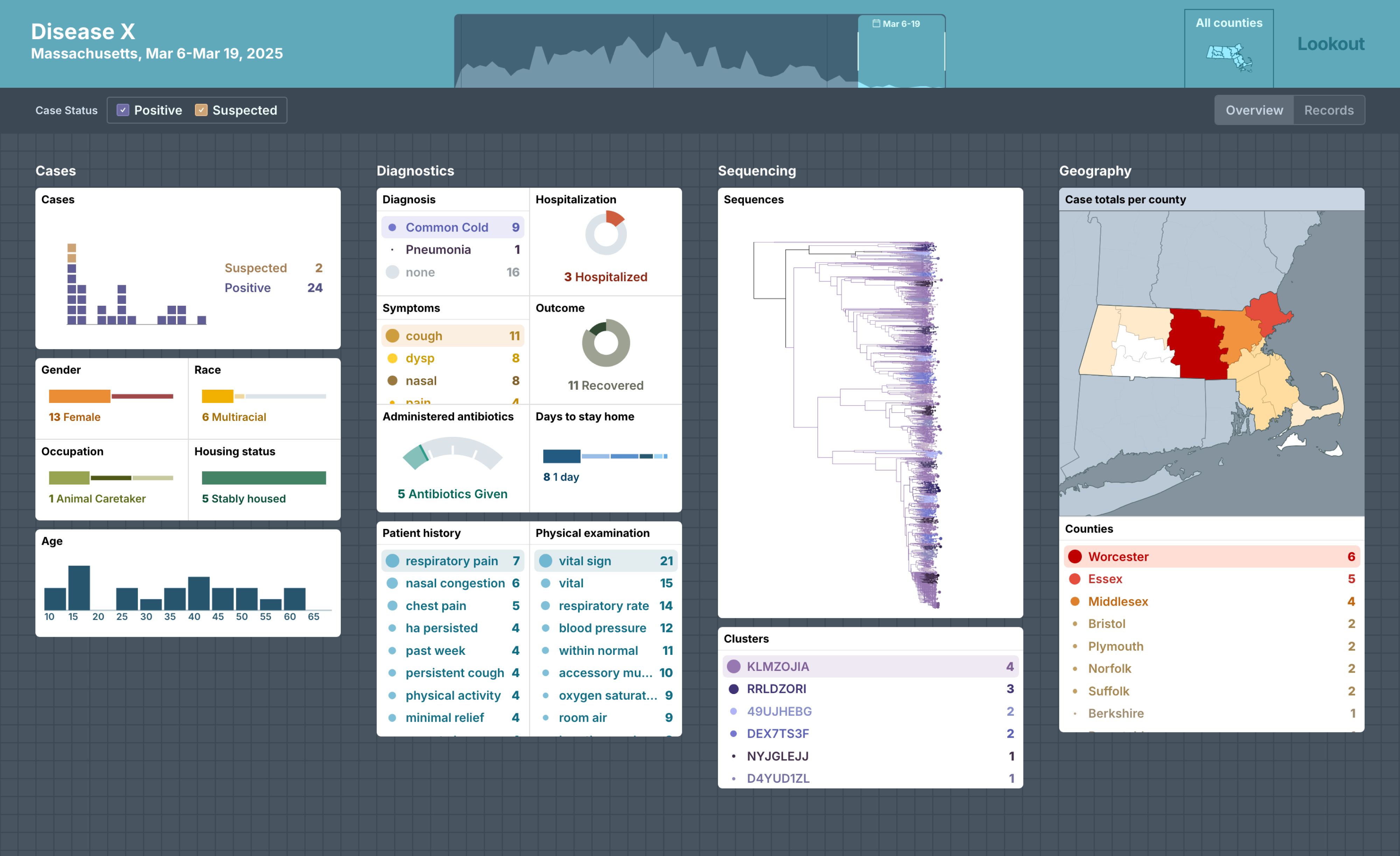Select Plymouth in the Counties list

1211,646
